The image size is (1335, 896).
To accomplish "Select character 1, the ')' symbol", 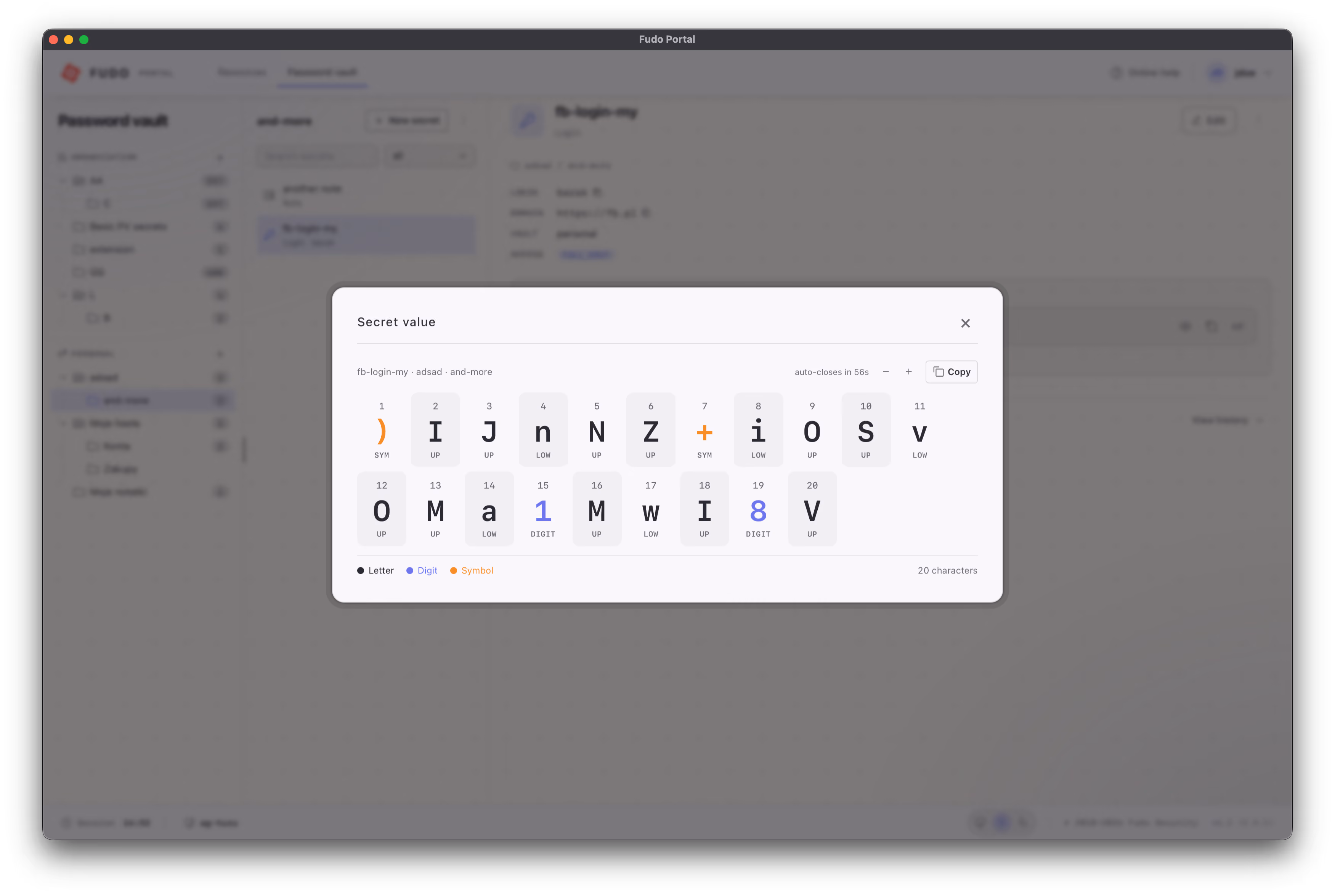I will click(x=382, y=430).
